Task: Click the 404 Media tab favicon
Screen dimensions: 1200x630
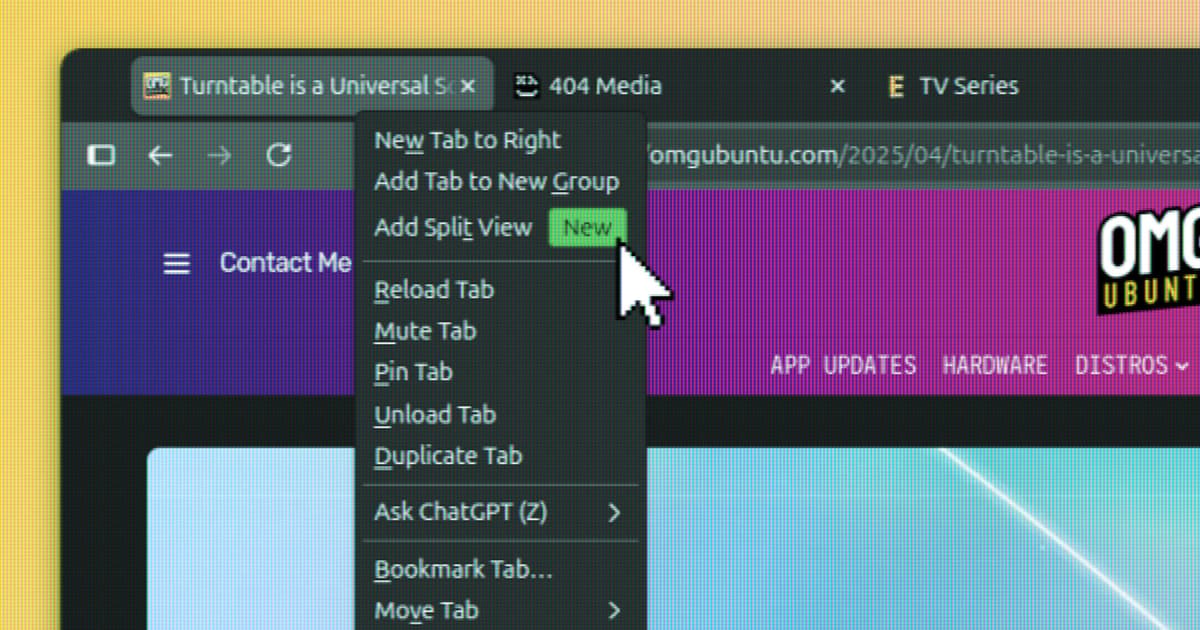Action: 524,85
